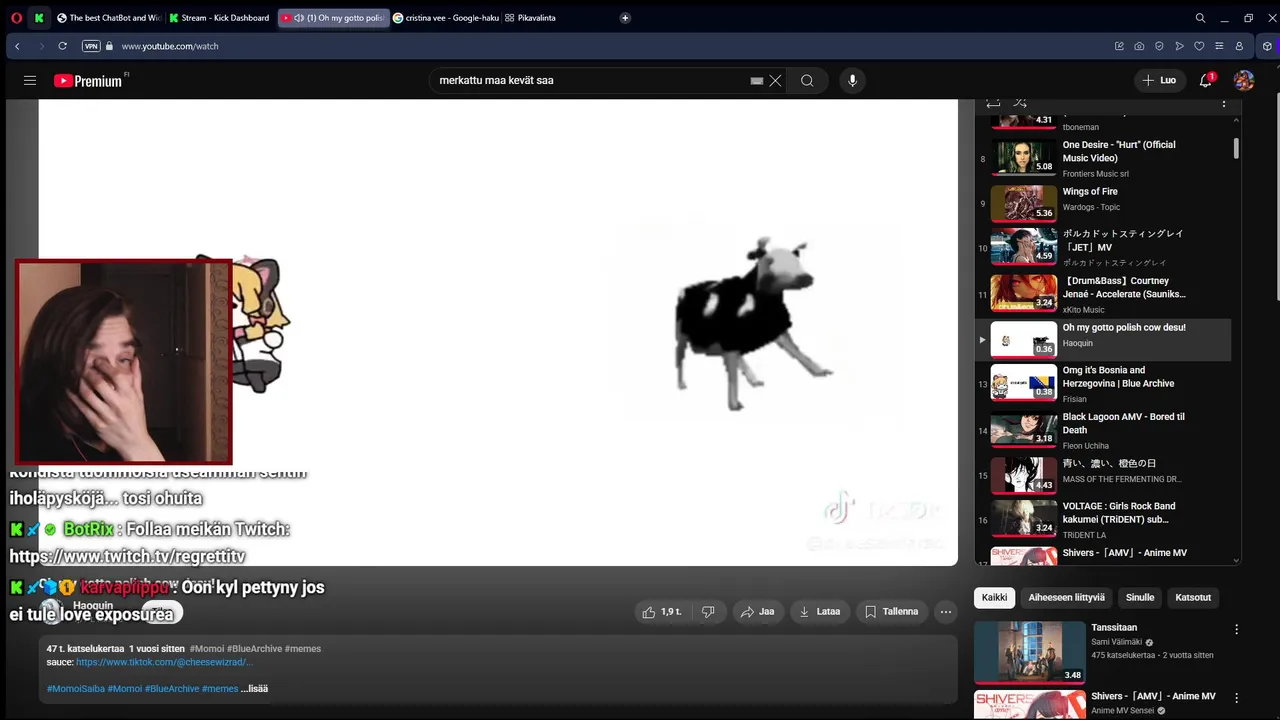
Task: Clear the search box text
Action: [775, 81]
